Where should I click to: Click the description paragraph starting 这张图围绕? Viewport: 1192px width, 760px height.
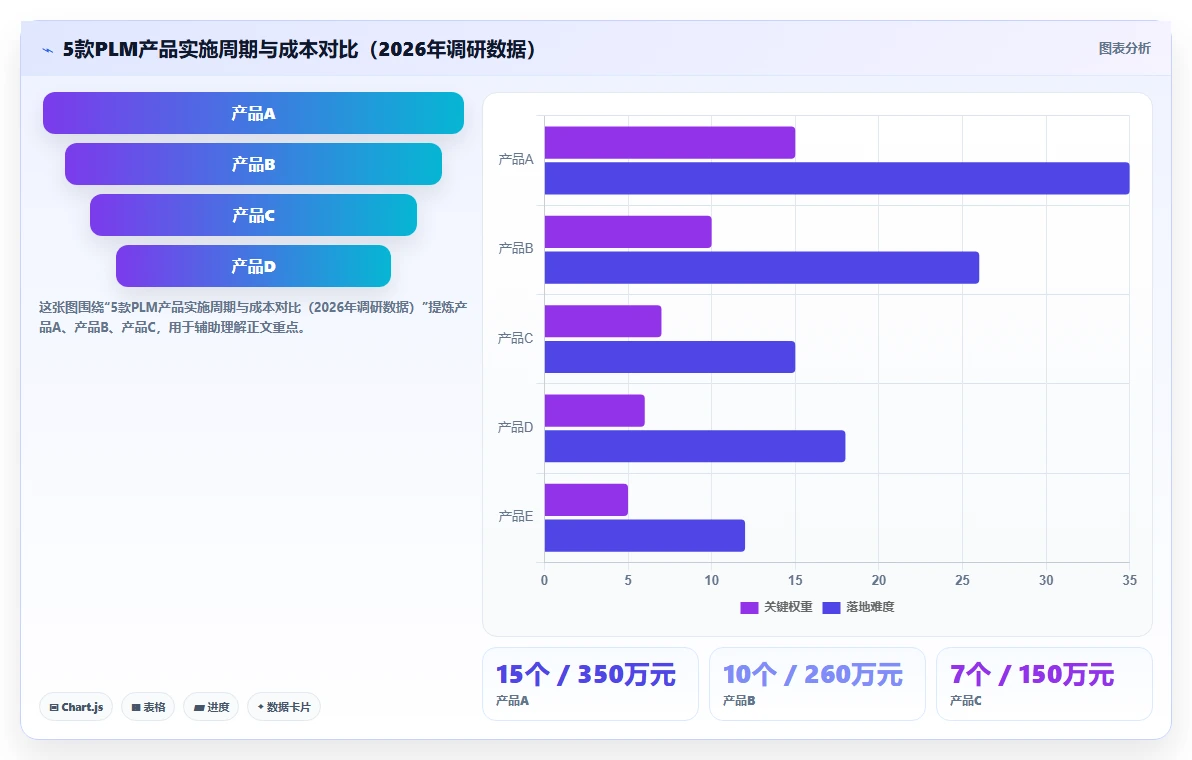(253, 318)
